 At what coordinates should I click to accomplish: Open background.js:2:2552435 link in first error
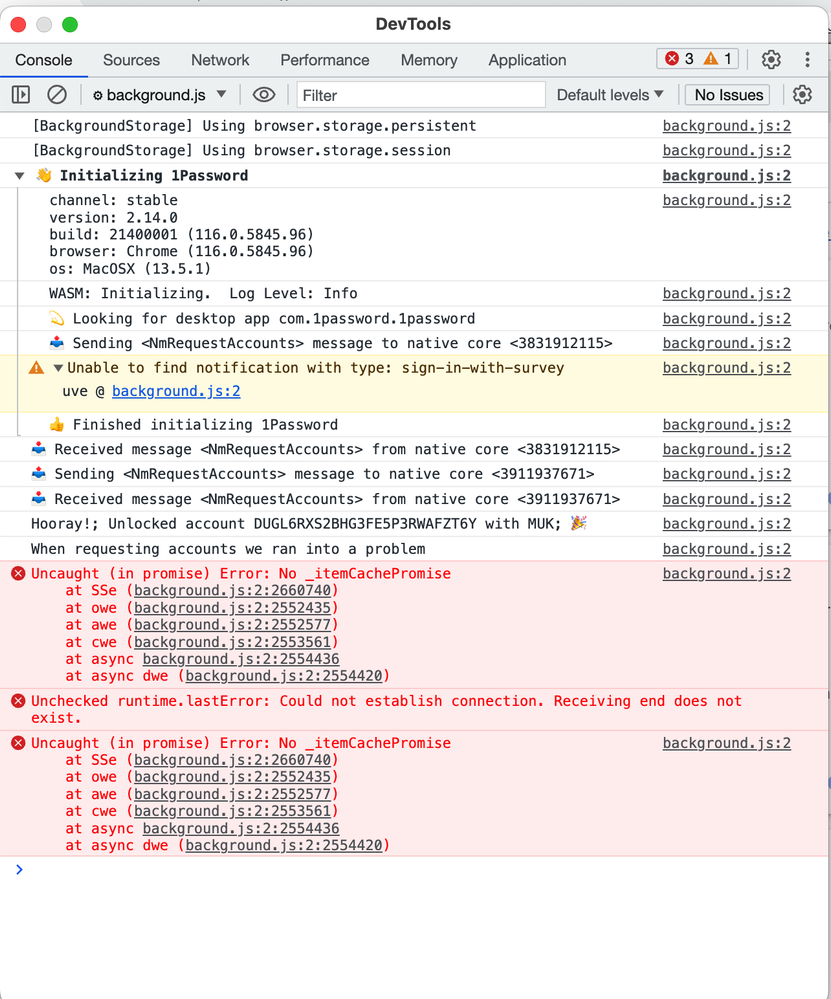pos(232,608)
